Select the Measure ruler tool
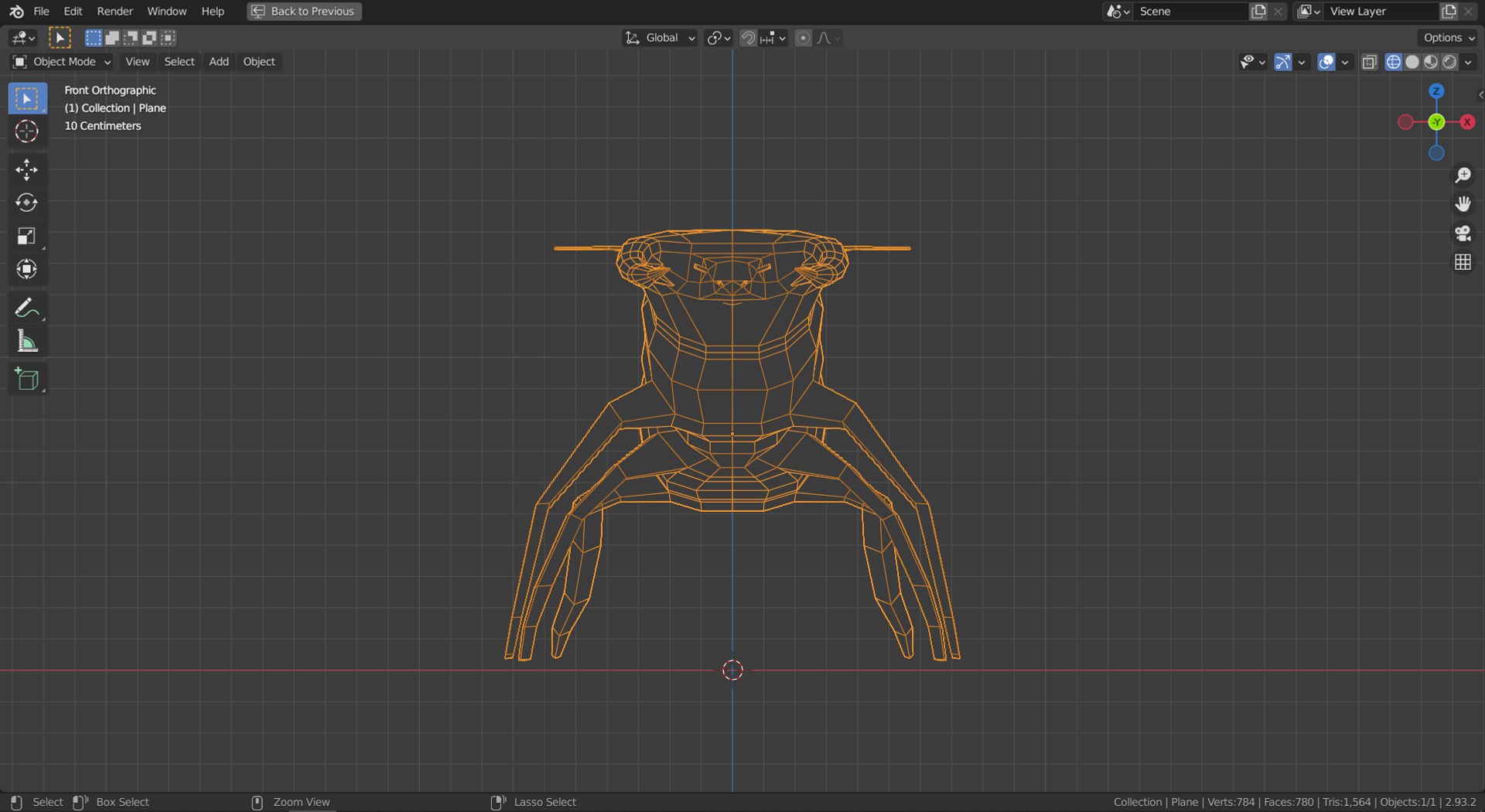 click(x=27, y=341)
